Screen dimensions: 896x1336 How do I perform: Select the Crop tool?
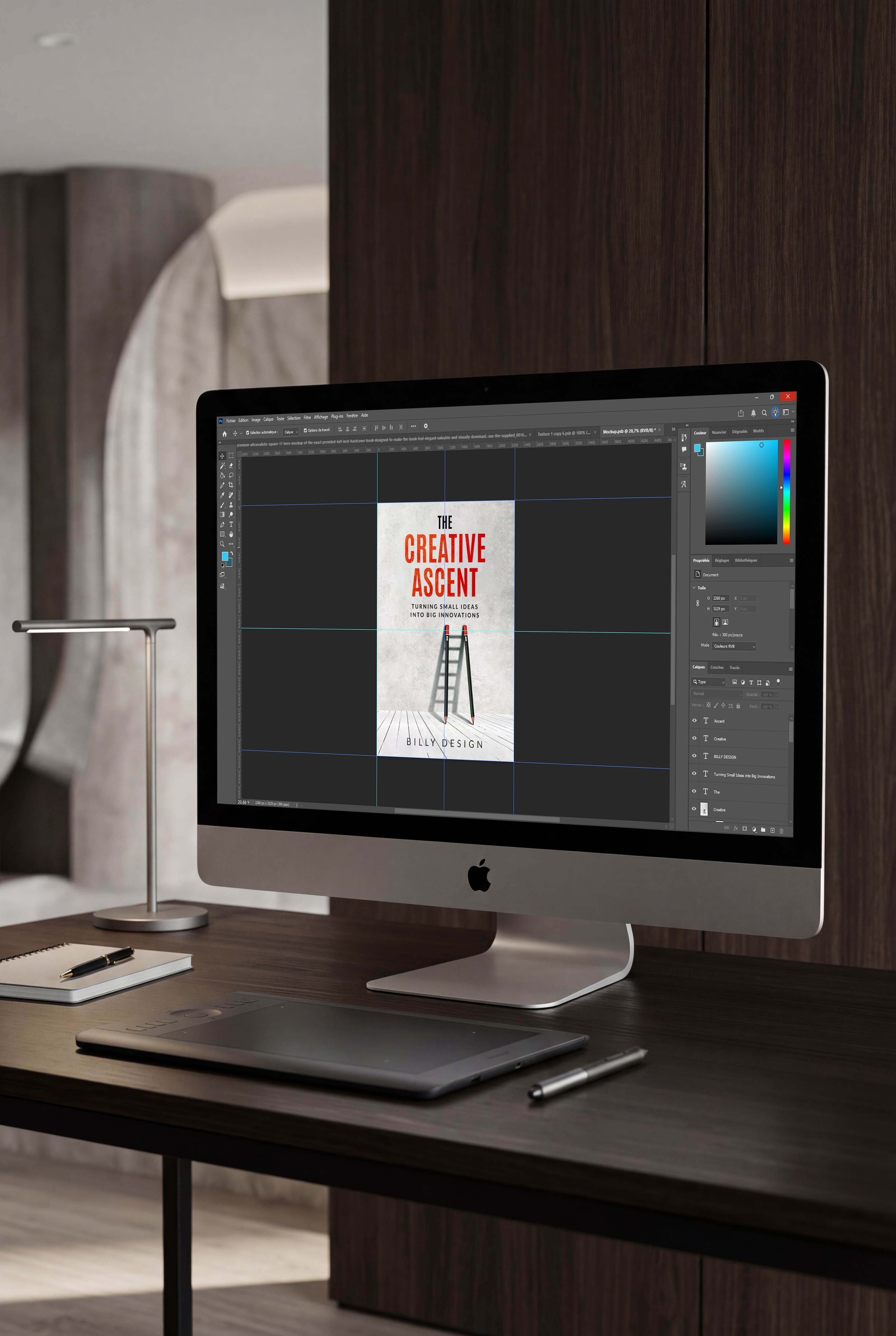(x=231, y=485)
